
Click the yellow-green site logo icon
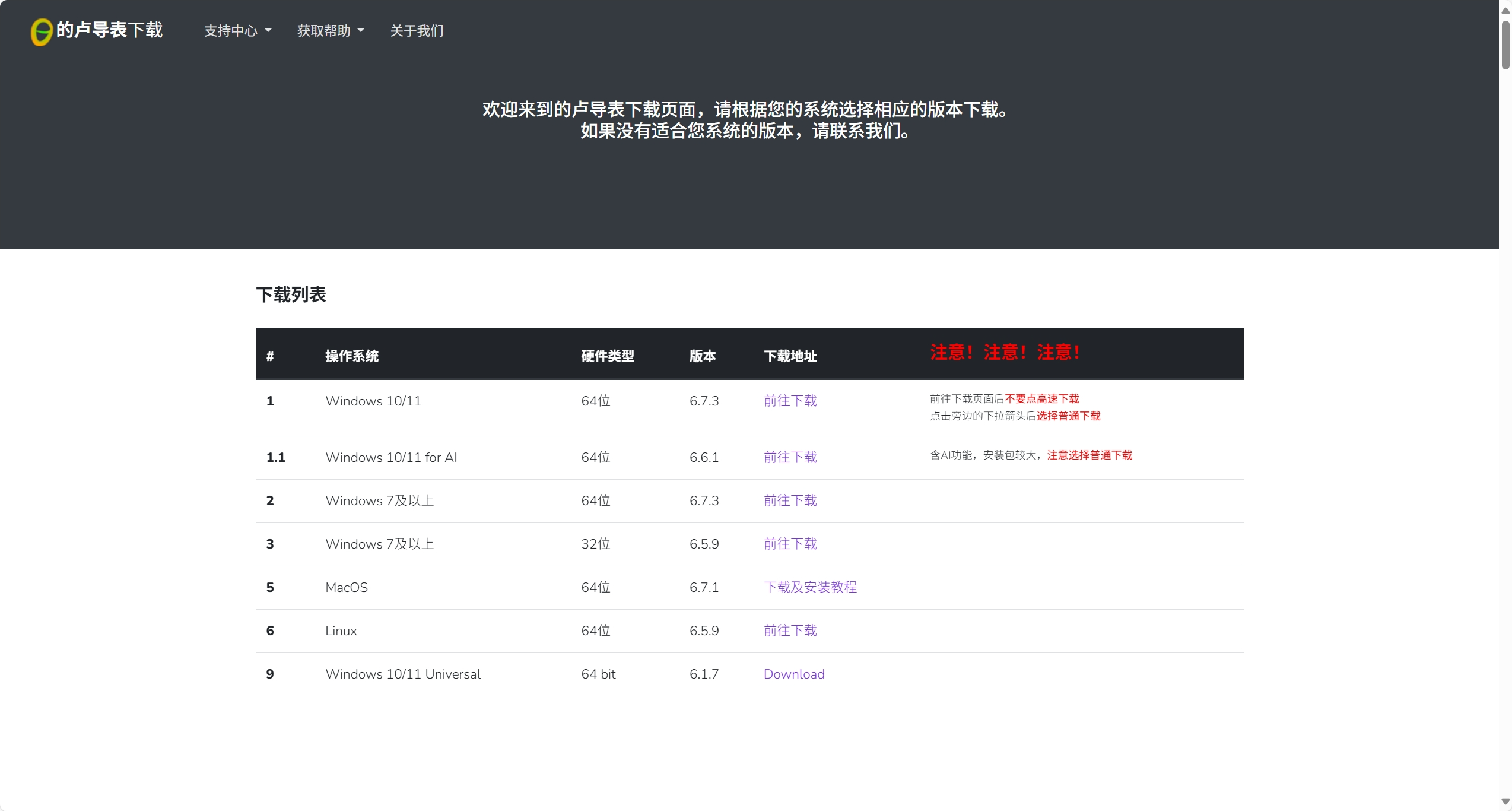[41, 31]
